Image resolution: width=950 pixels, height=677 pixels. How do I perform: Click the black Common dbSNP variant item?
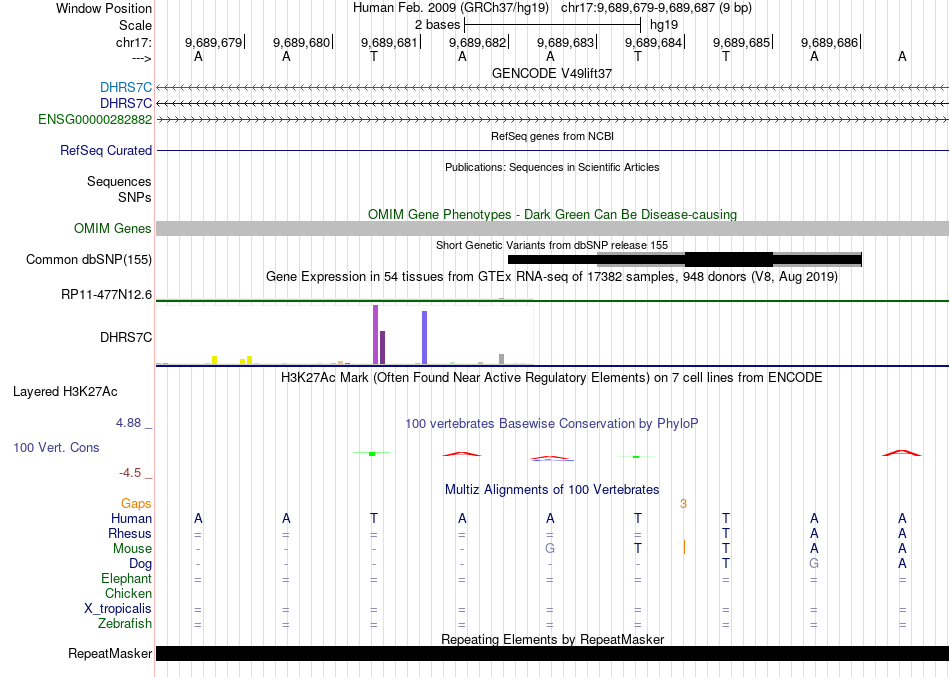[685, 259]
